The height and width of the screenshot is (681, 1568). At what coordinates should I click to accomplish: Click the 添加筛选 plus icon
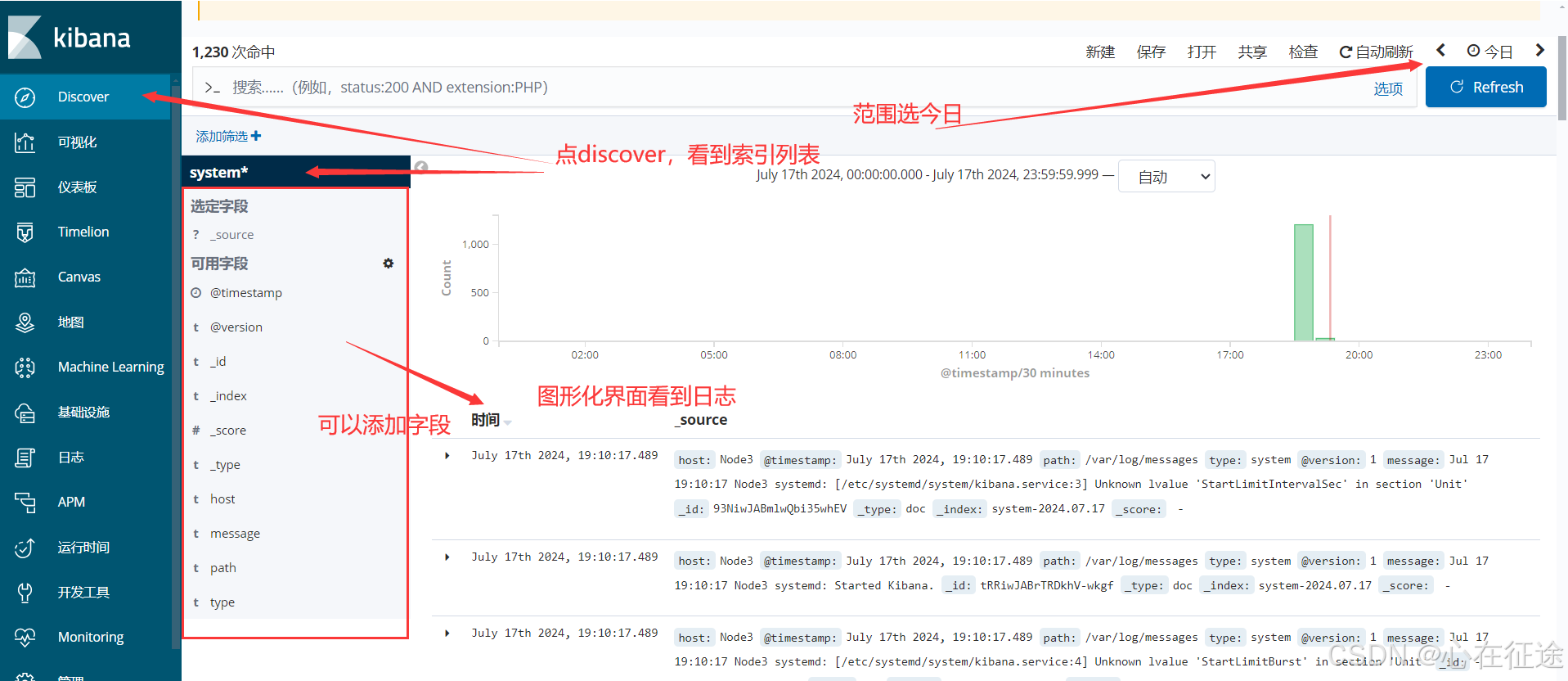click(x=256, y=136)
